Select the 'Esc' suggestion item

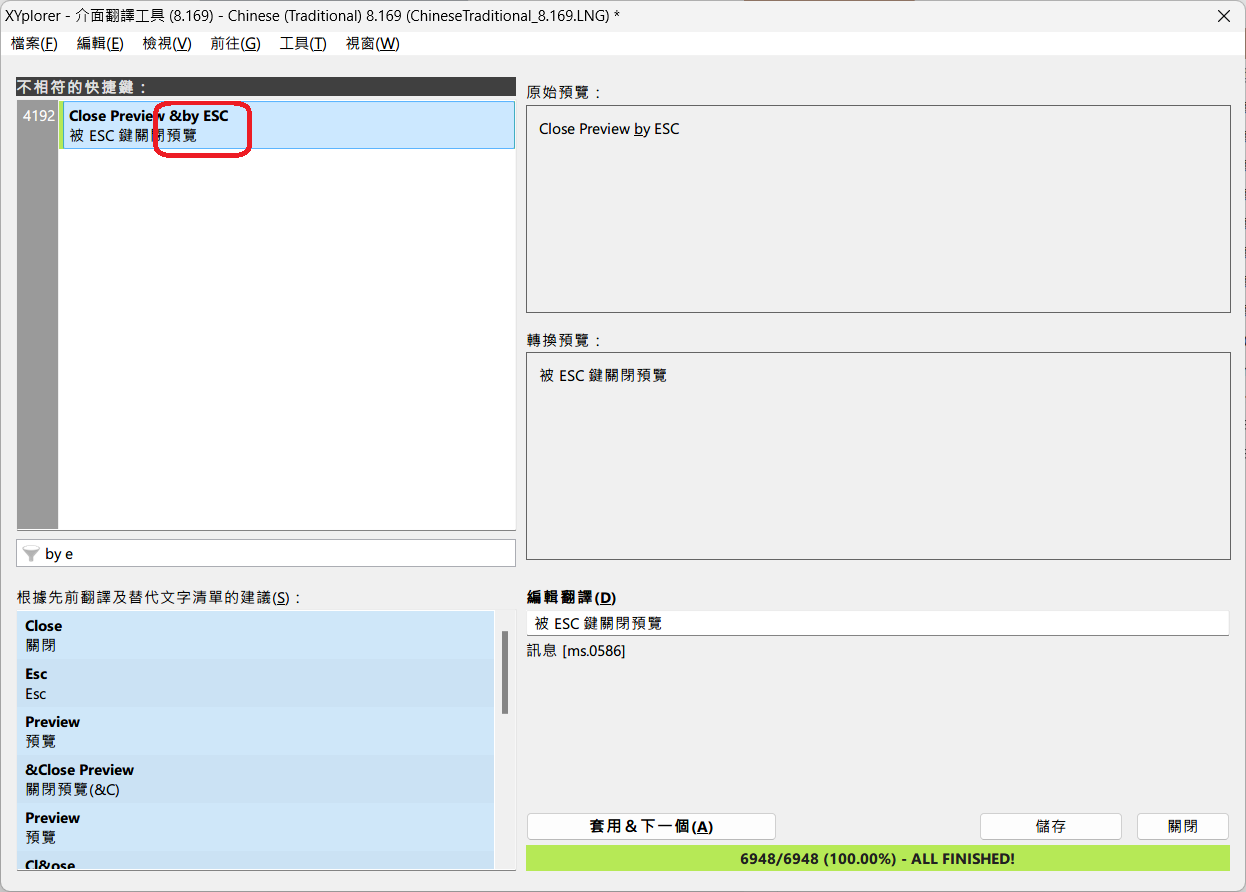click(255, 684)
